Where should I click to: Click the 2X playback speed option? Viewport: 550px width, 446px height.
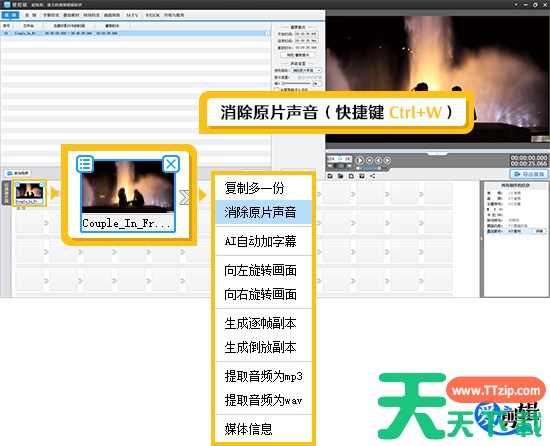pyautogui.click(x=348, y=159)
